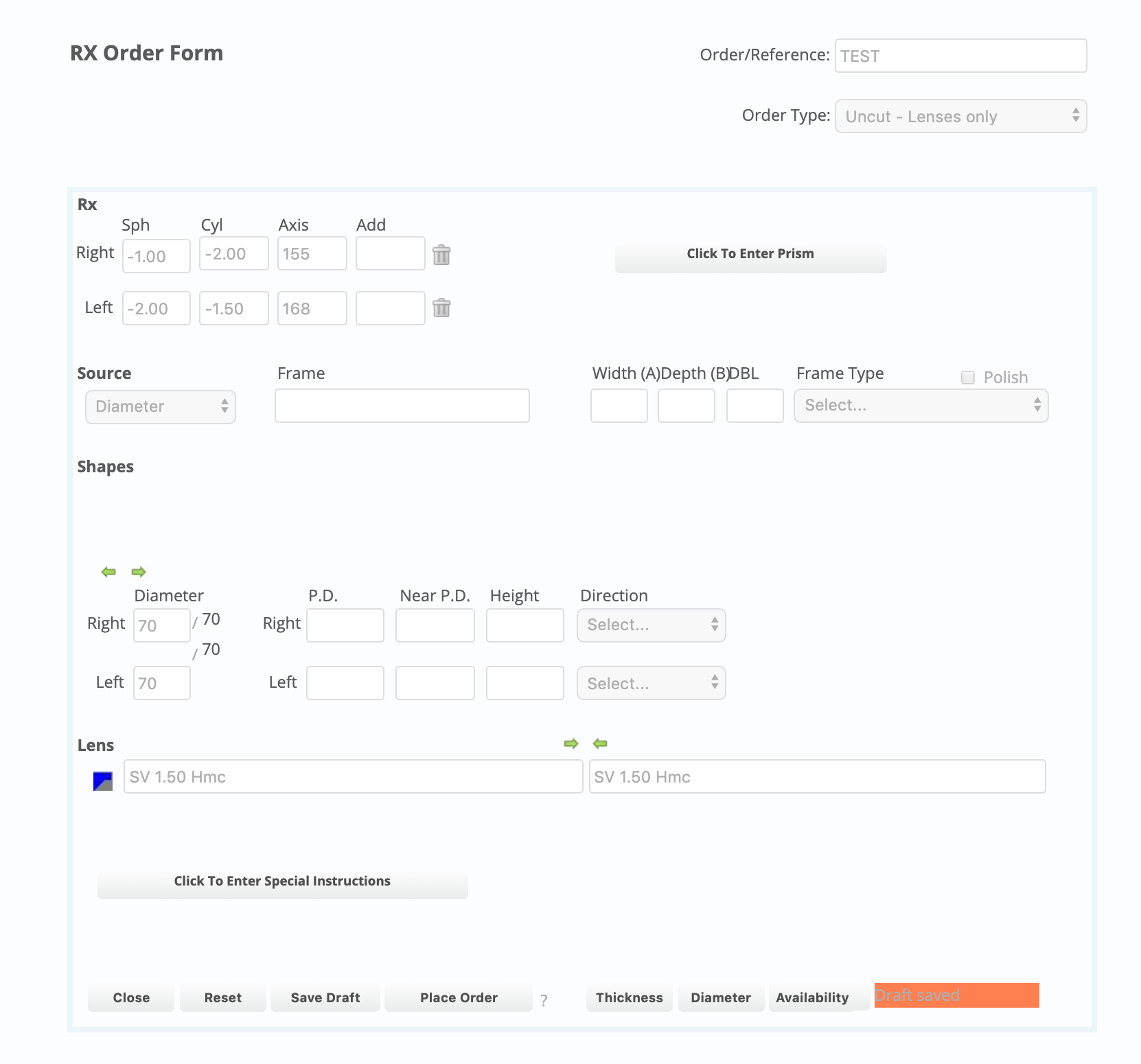Viewport: 1141px width, 1064px height.
Task: Click the Left eye Rx trash icon
Action: tap(441, 308)
